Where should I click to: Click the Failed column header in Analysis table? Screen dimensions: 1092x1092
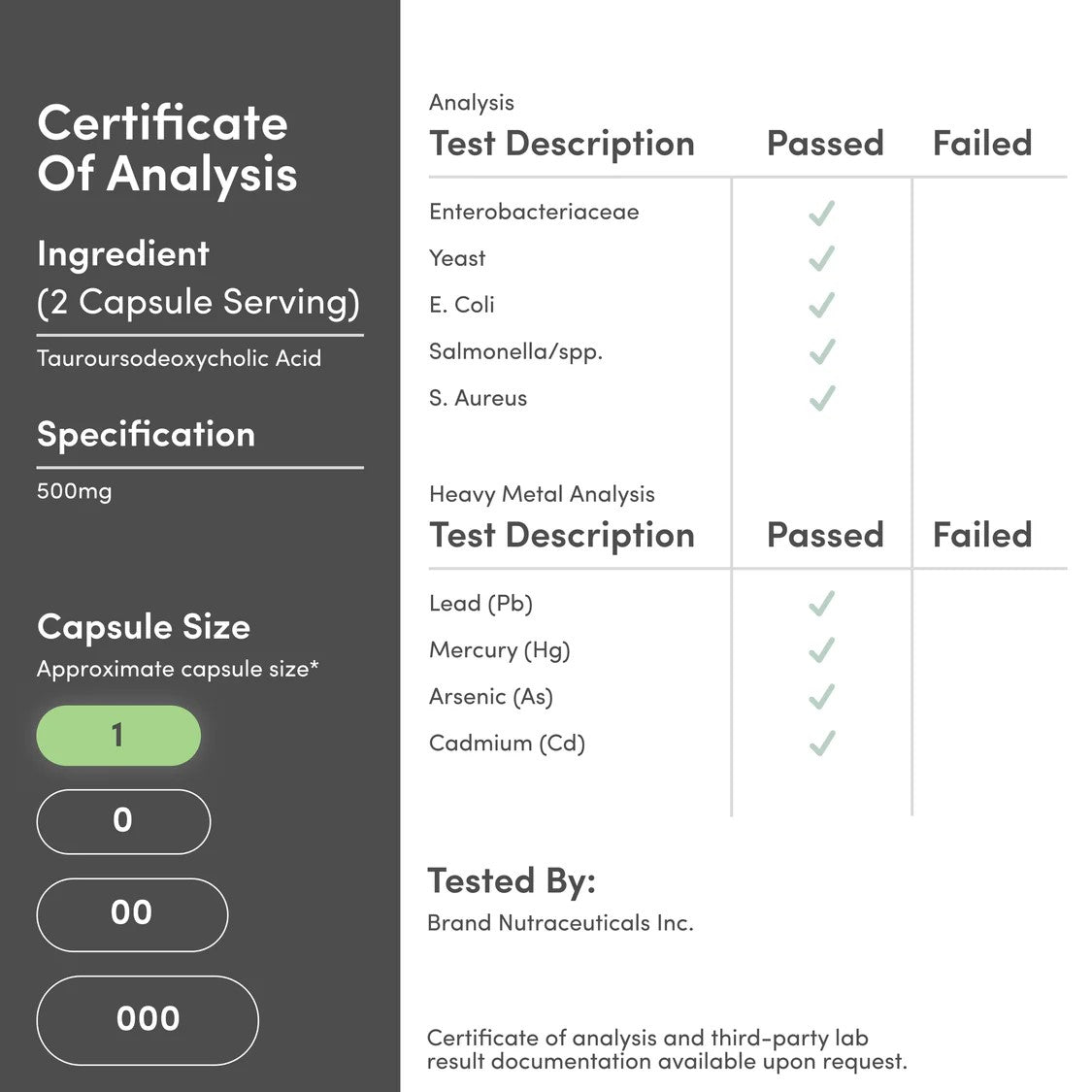click(981, 144)
